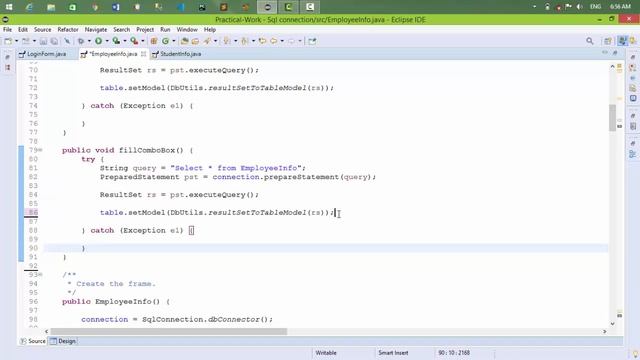Click the Previous Annotation toolbar icon
The image size is (640, 360).
245,41
